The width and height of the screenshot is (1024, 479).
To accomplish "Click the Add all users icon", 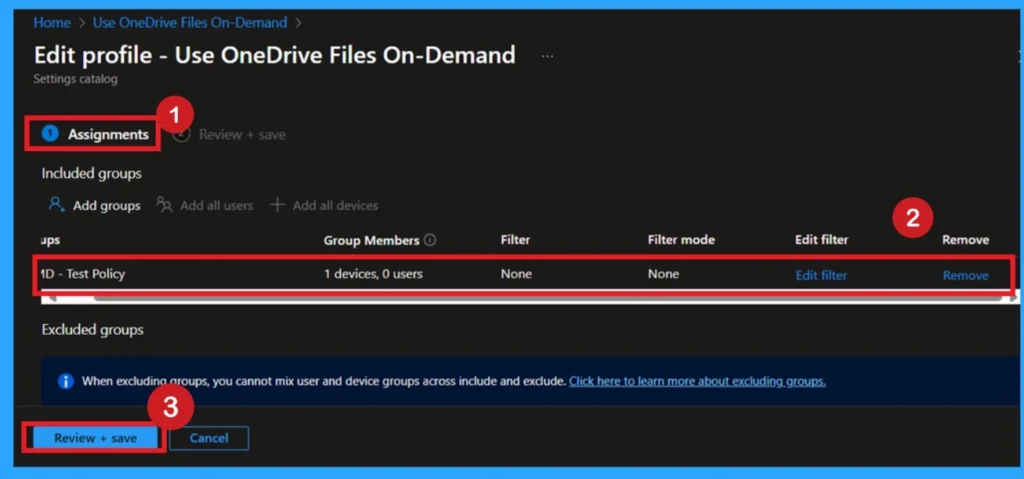I will (163, 205).
